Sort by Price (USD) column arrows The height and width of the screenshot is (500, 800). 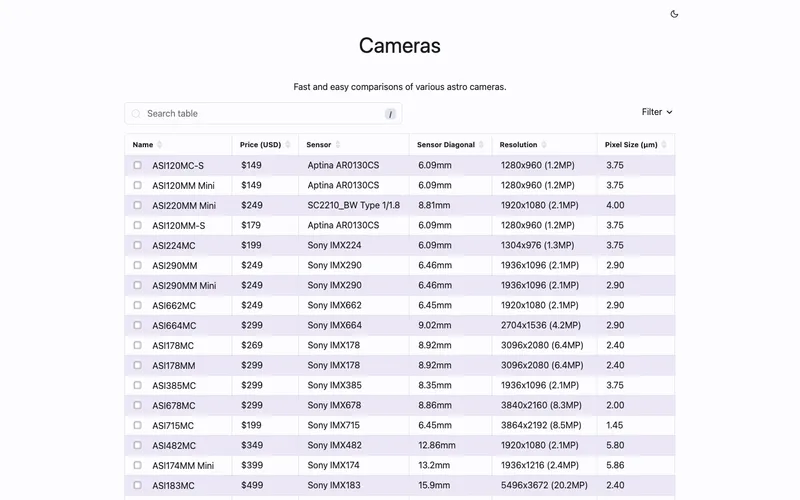(x=288, y=145)
